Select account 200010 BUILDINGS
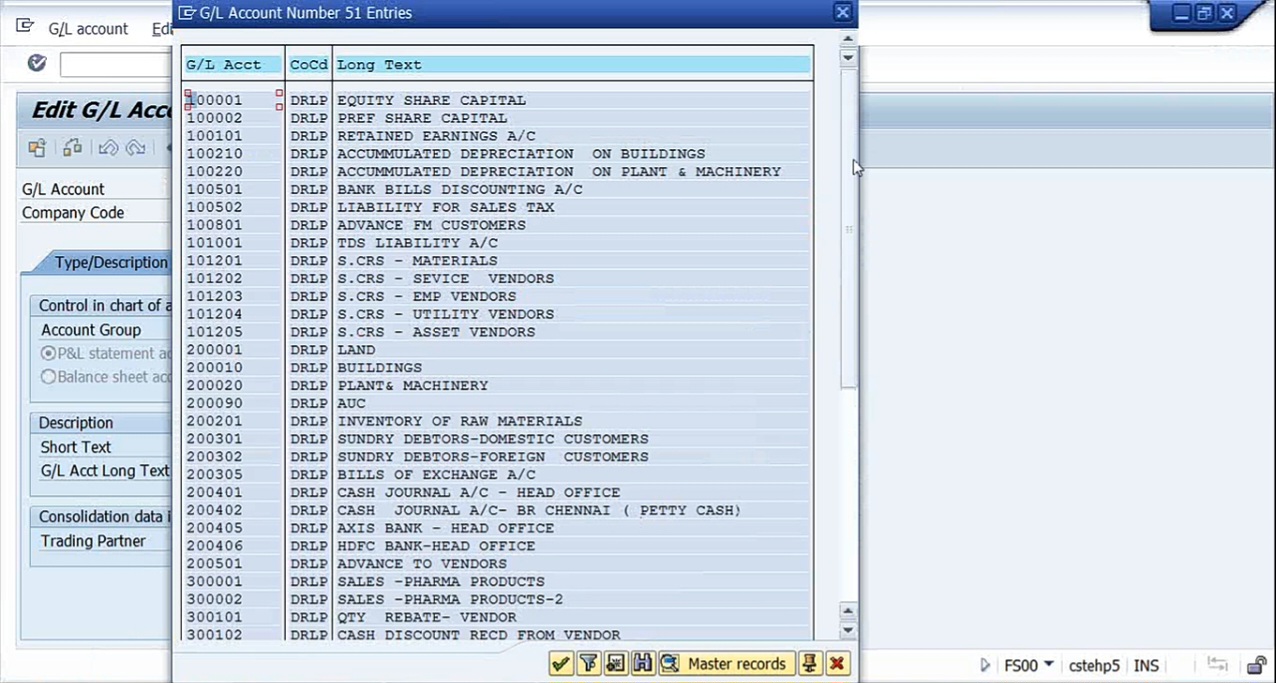 point(497,368)
